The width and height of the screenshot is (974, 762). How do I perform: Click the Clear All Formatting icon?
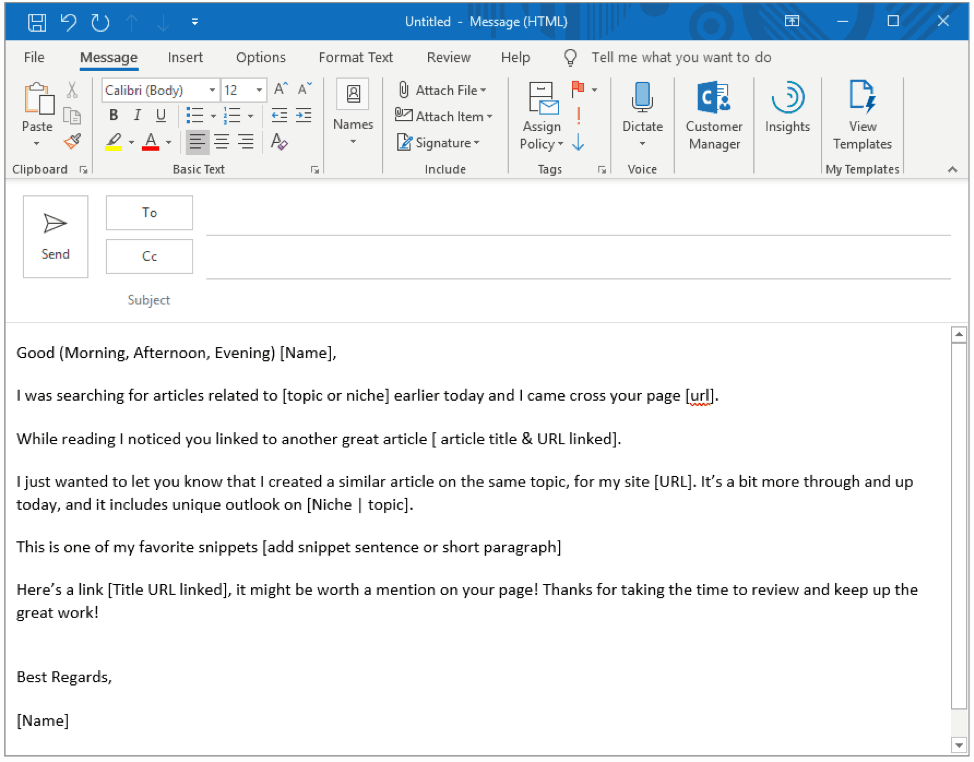coord(279,142)
